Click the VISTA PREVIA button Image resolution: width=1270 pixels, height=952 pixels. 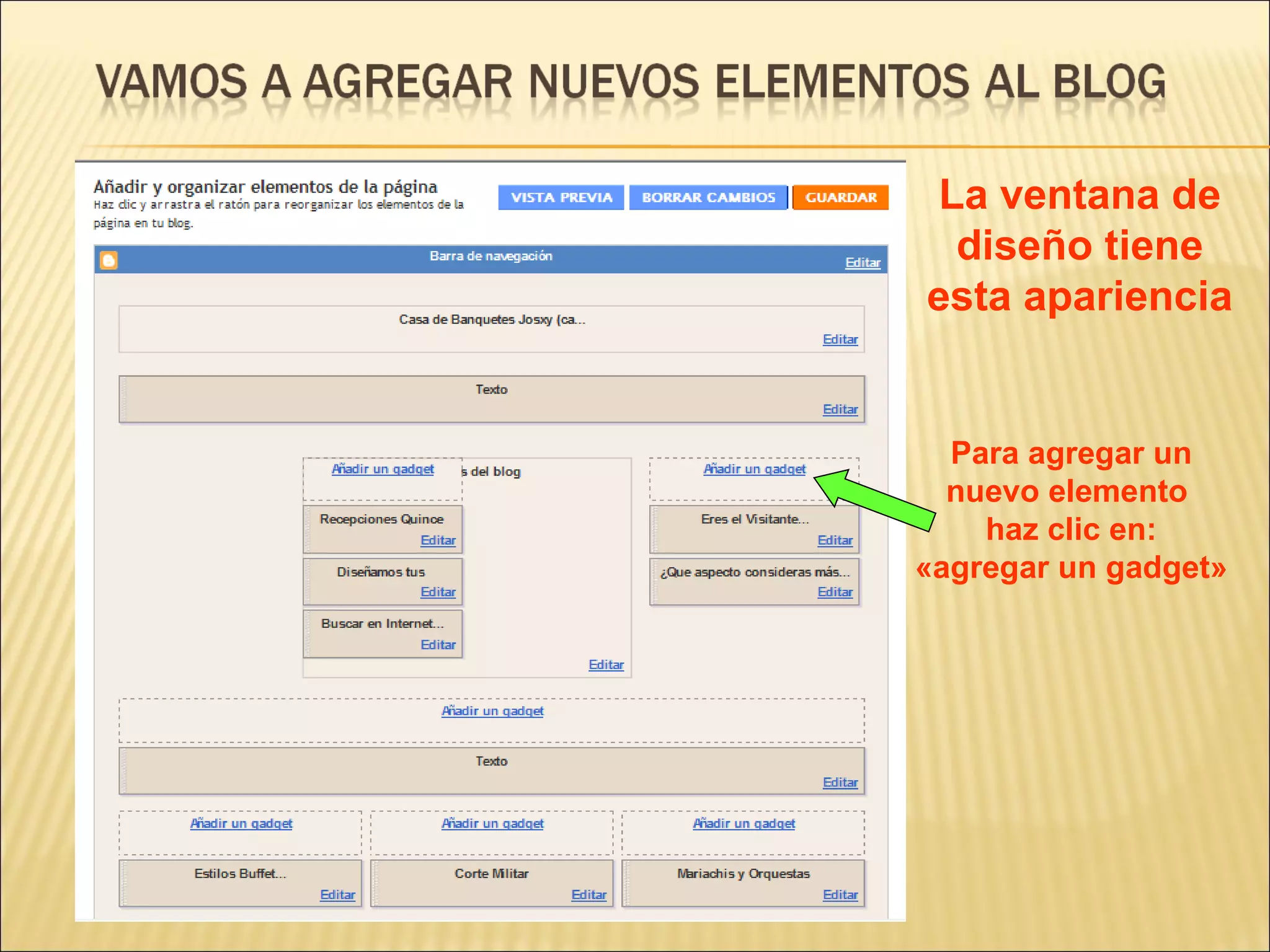coord(561,198)
